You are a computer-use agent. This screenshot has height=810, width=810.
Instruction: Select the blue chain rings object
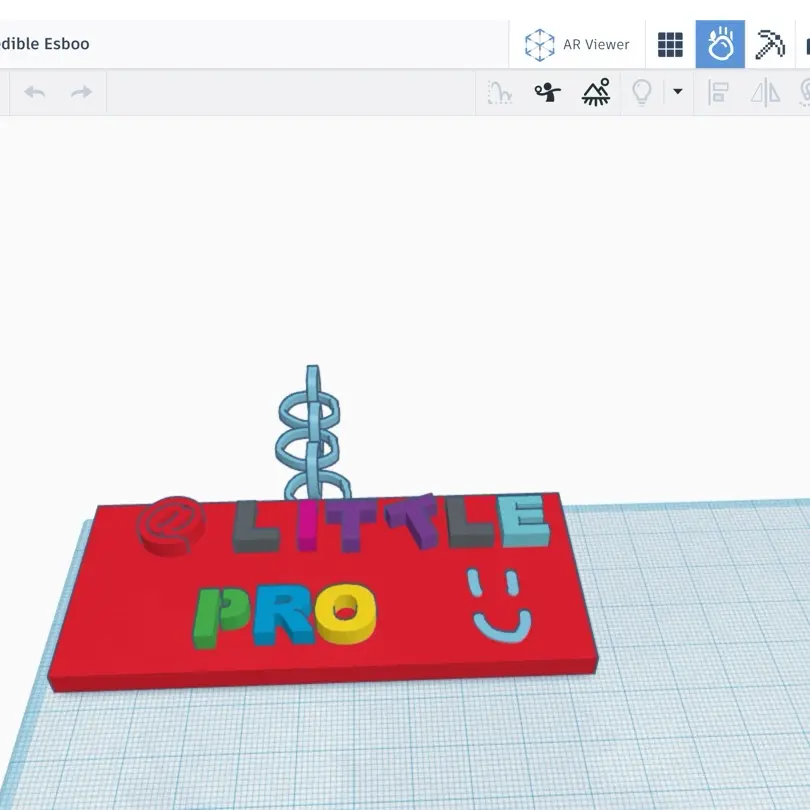tap(310, 425)
